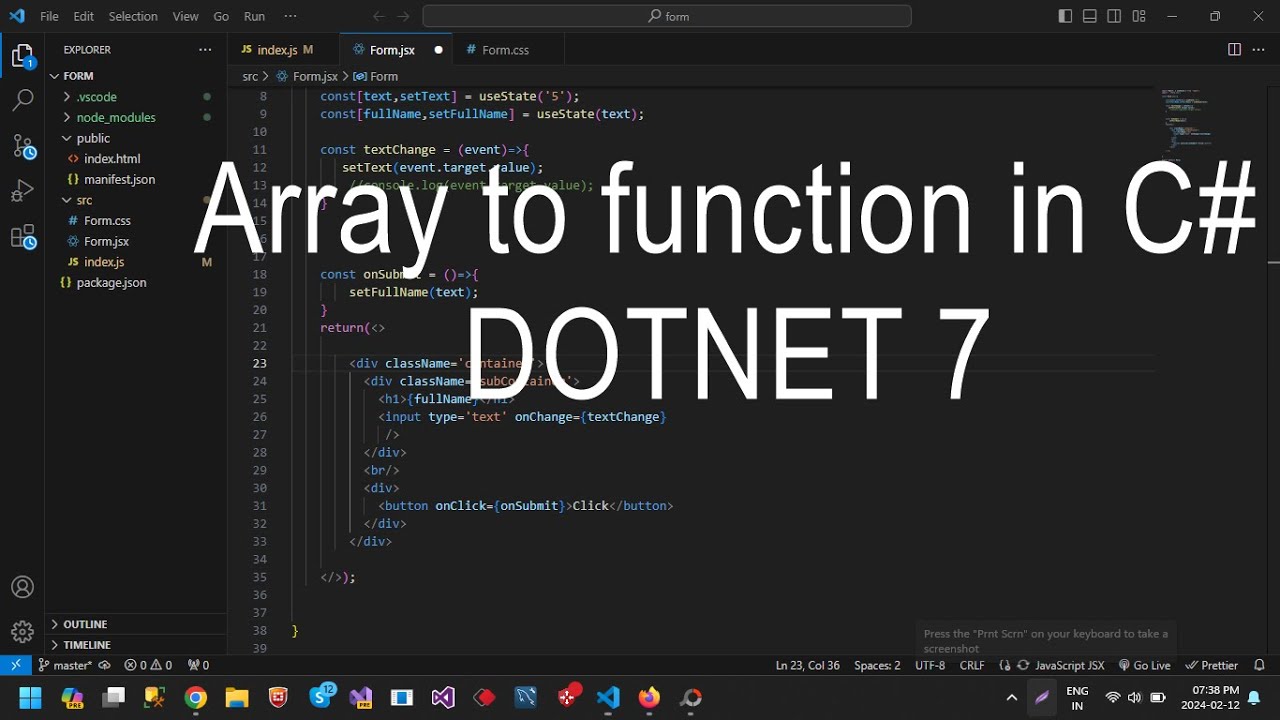Viewport: 1280px width, 720px height.
Task: Open Customize Layout icon
Action: tap(1139, 16)
